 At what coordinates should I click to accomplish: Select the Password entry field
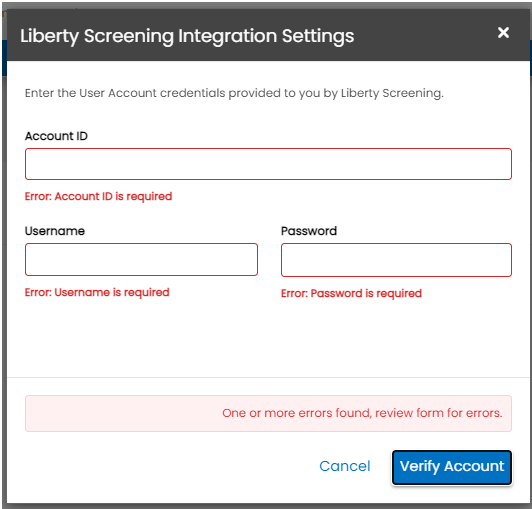(396, 260)
